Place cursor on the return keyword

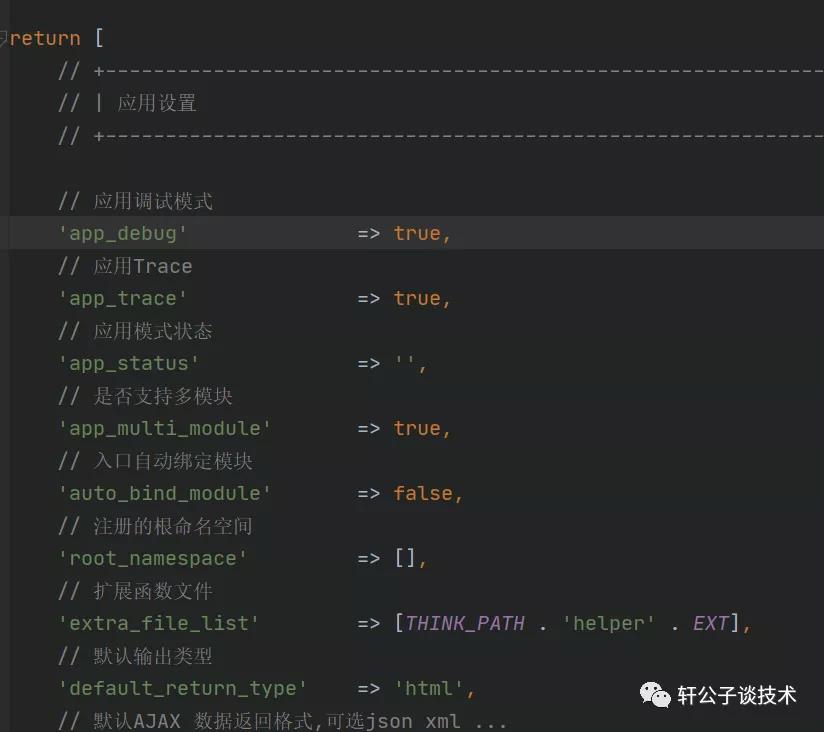coord(45,39)
